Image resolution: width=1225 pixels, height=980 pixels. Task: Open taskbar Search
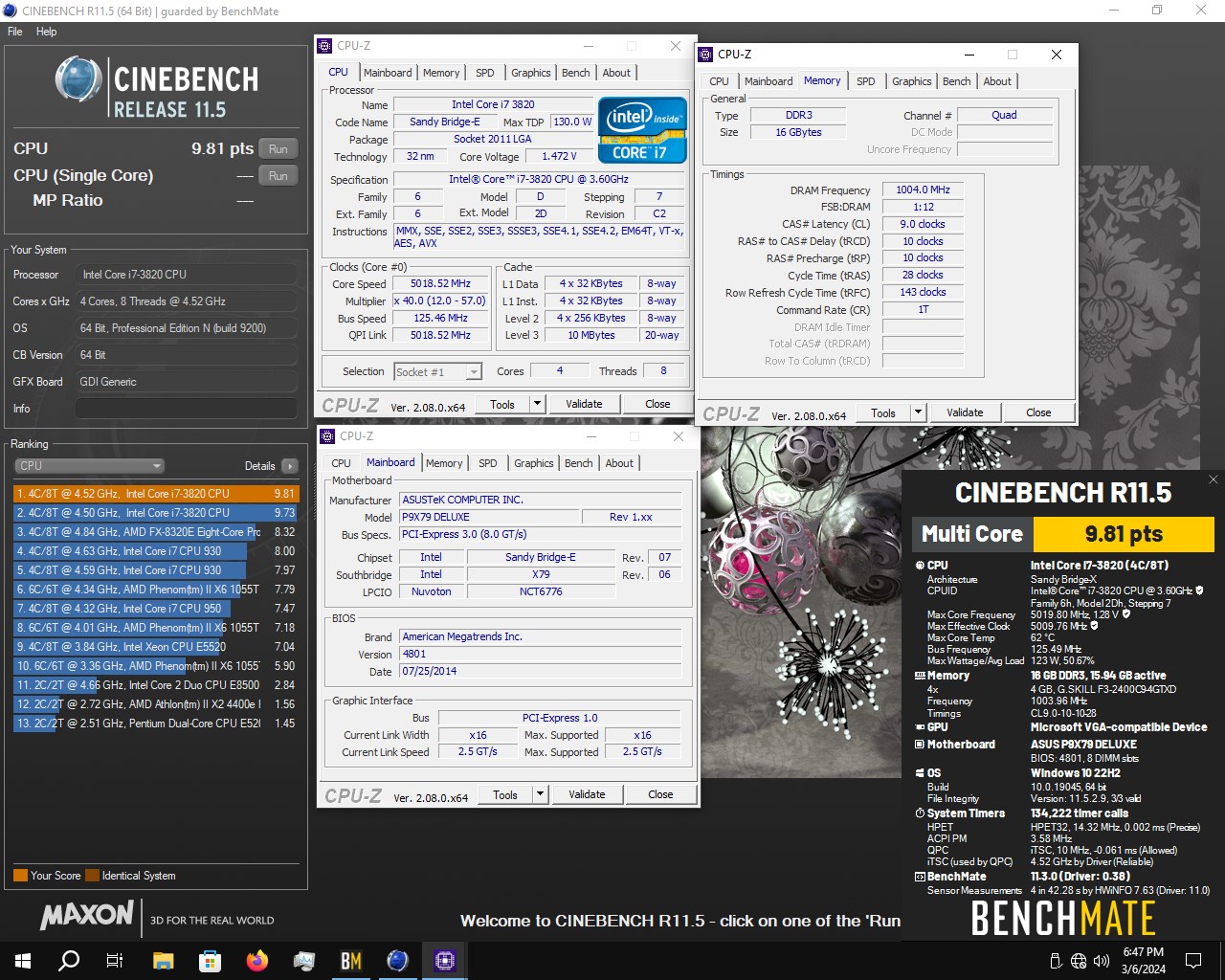pyautogui.click(x=69, y=960)
